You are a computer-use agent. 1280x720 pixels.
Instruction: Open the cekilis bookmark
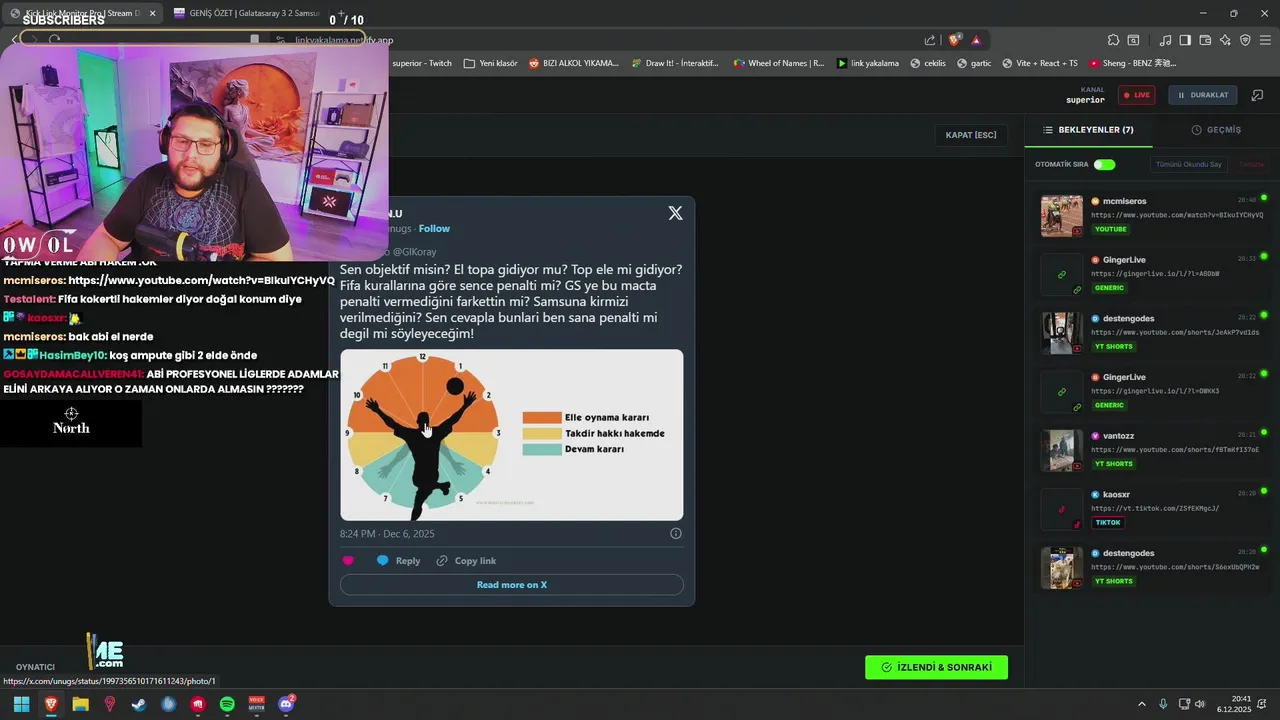[x=928, y=63]
